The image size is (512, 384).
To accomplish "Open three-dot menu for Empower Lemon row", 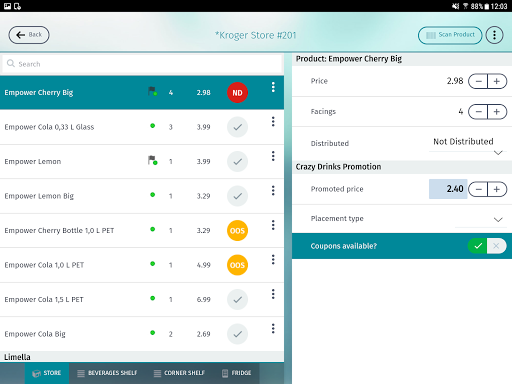I will [273, 156].
